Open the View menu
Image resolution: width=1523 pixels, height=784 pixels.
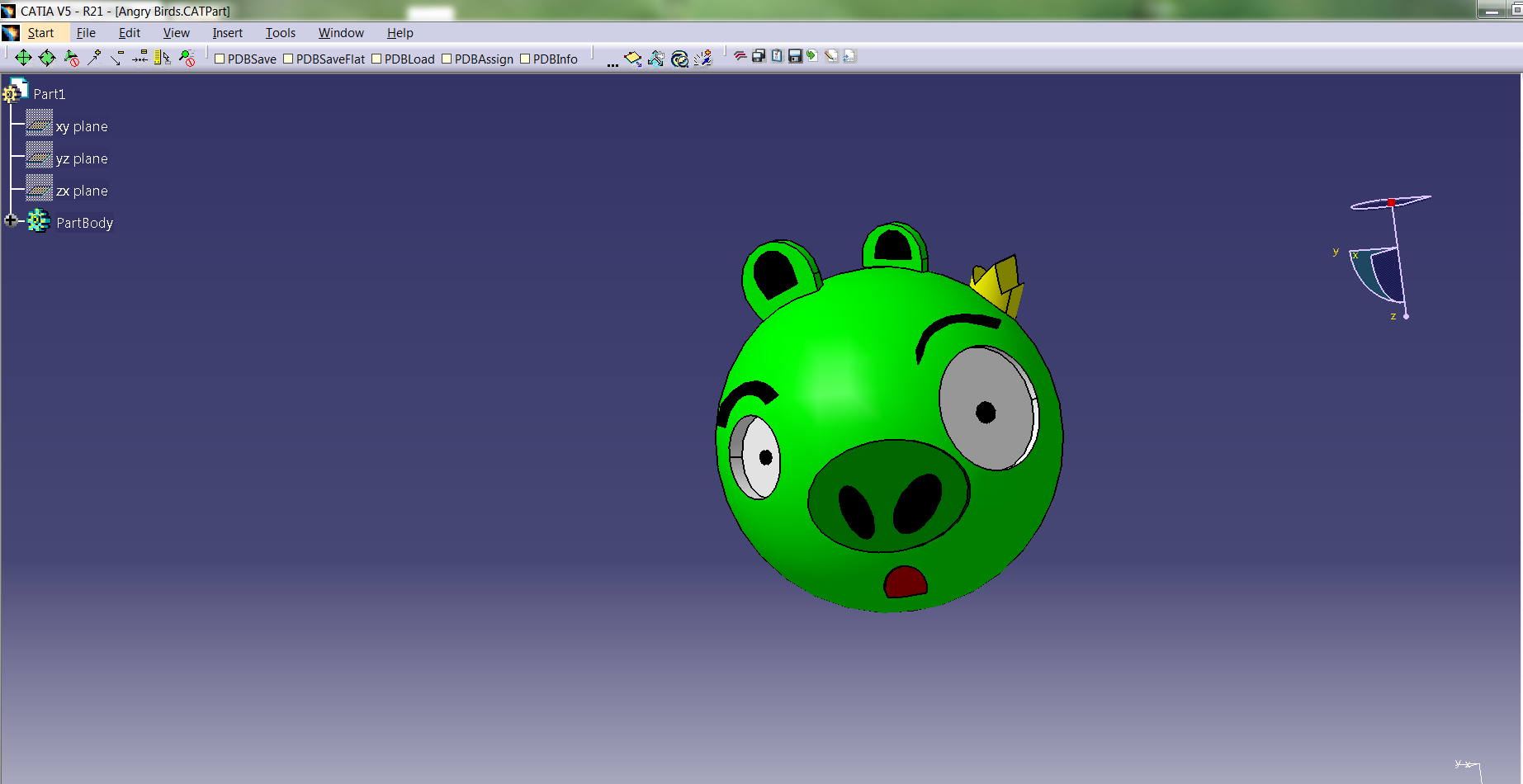tap(177, 33)
